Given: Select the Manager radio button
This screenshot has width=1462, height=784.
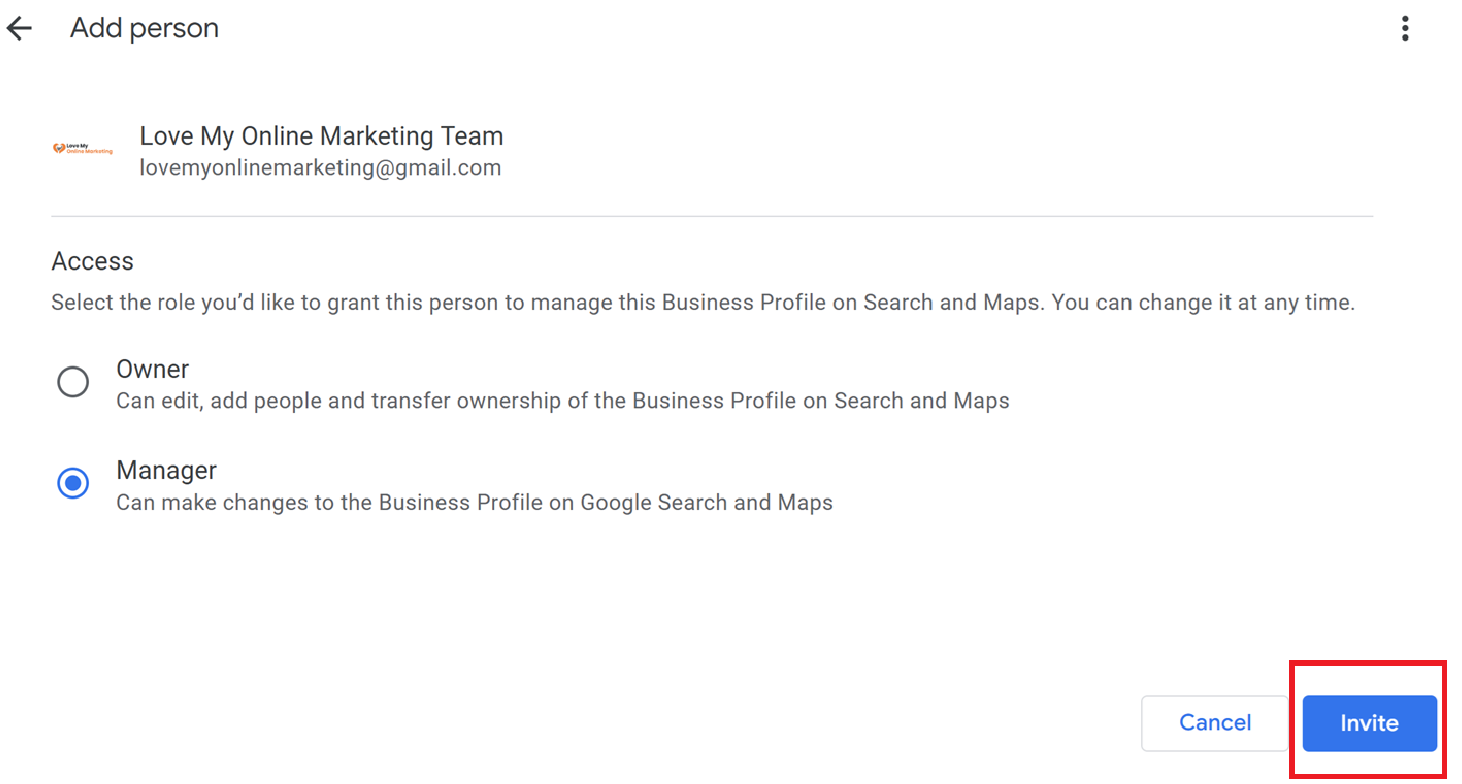Looking at the screenshot, I should click(x=73, y=483).
